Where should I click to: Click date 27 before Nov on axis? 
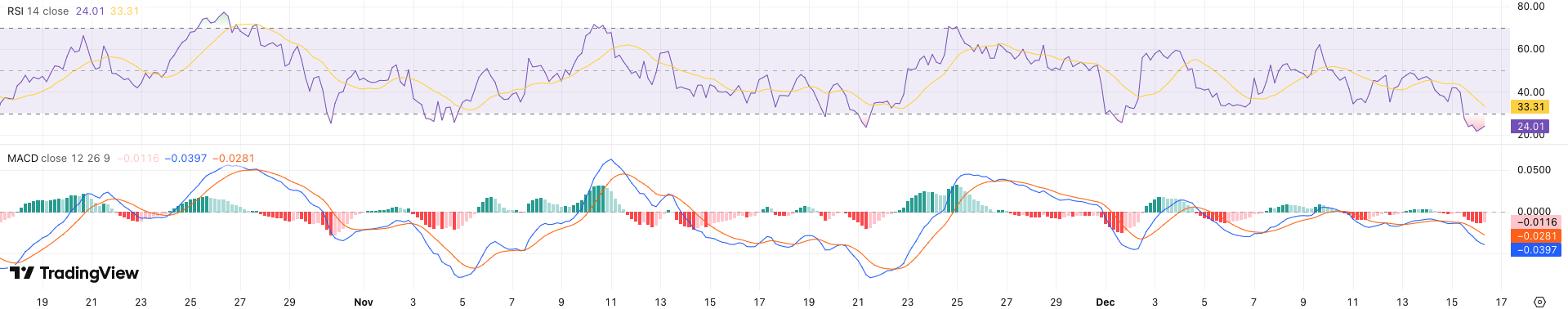(x=240, y=302)
